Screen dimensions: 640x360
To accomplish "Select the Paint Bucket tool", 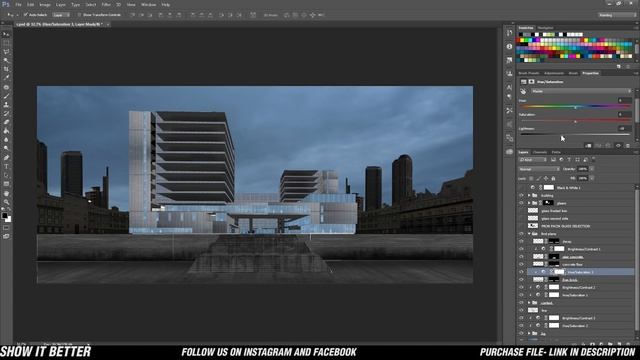I will tap(6, 131).
